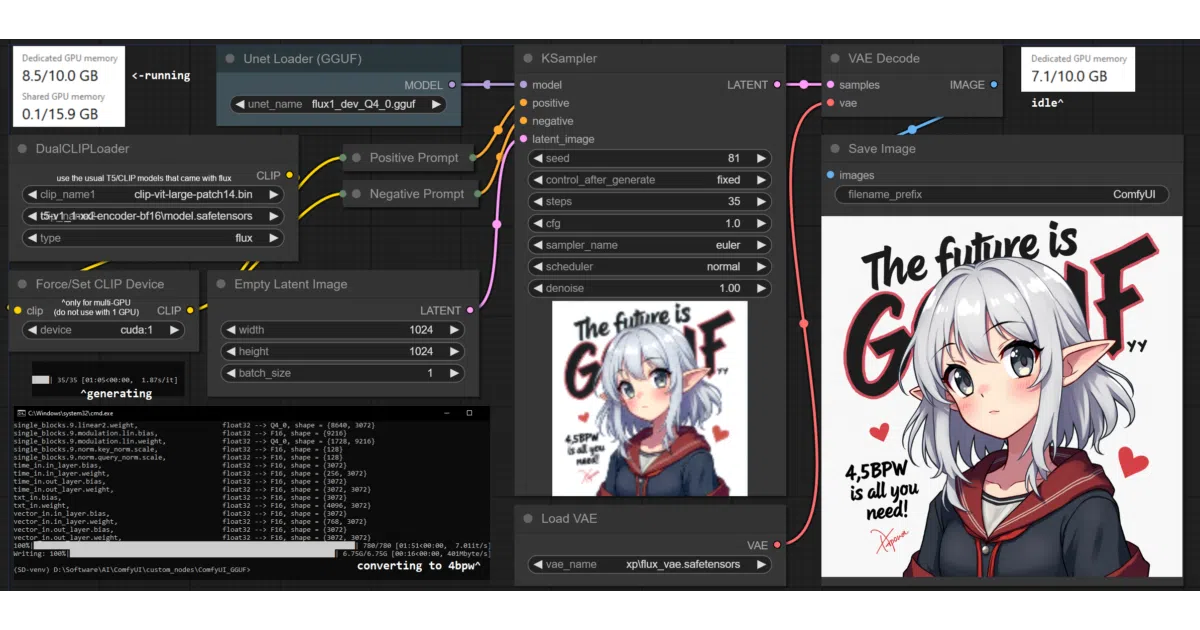
Task: Click the "0.1/15.9 GB" shared GPU memory text
Action: tap(60, 114)
